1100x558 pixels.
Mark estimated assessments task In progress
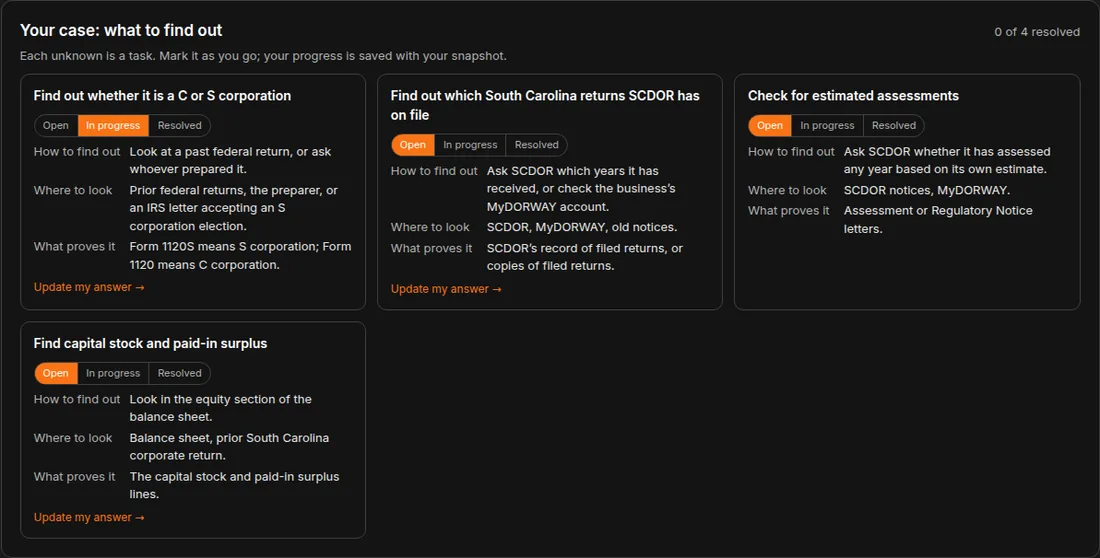[827, 126]
